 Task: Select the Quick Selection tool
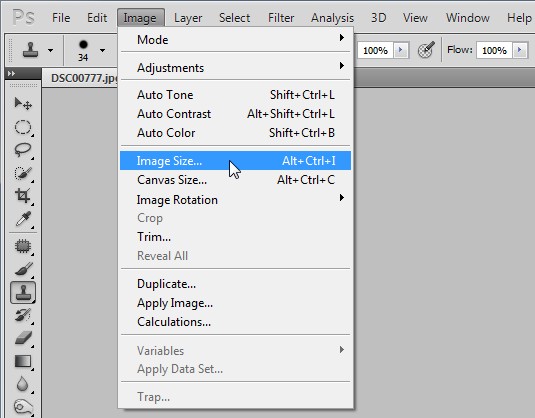coord(23,173)
